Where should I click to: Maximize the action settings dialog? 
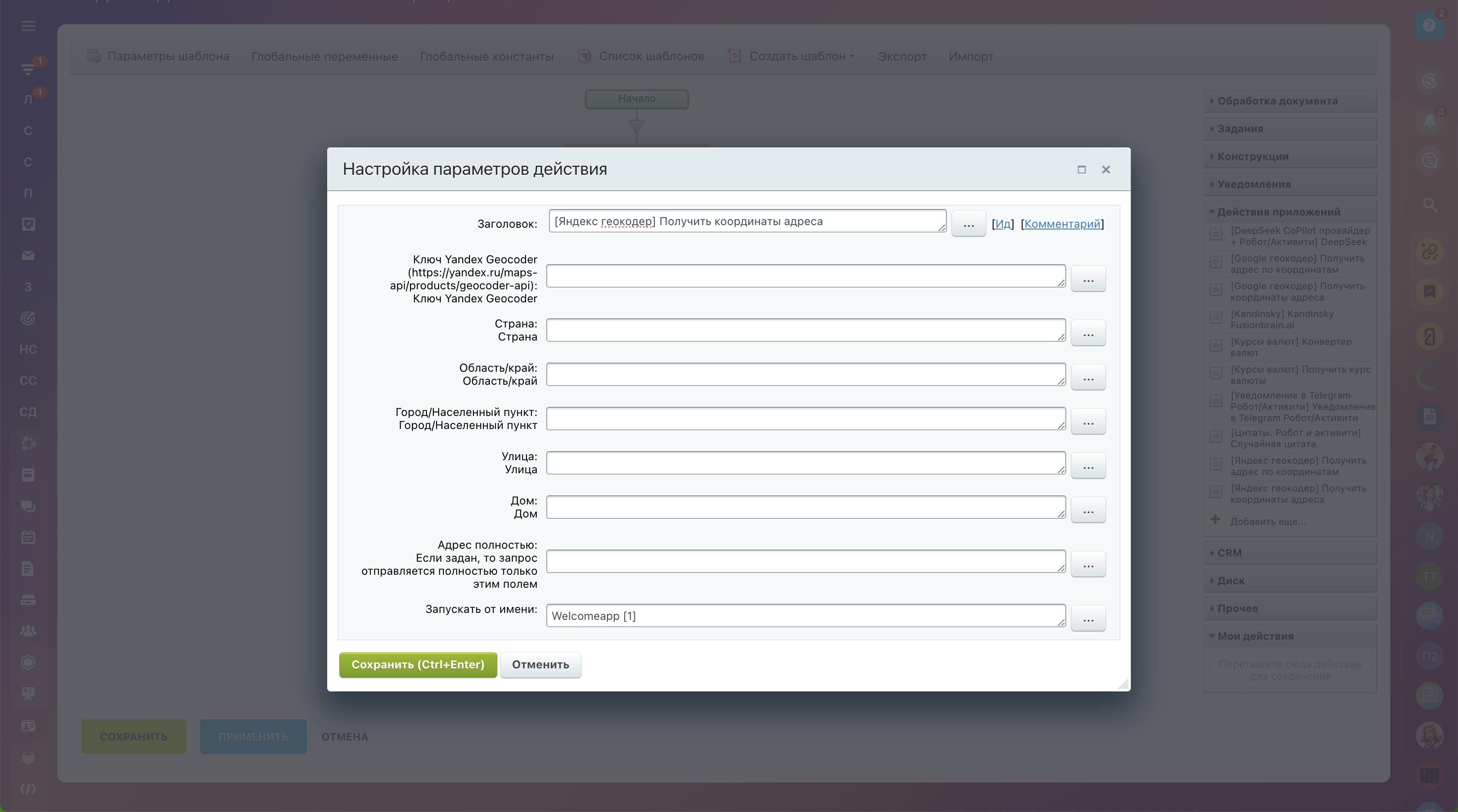(x=1082, y=170)
